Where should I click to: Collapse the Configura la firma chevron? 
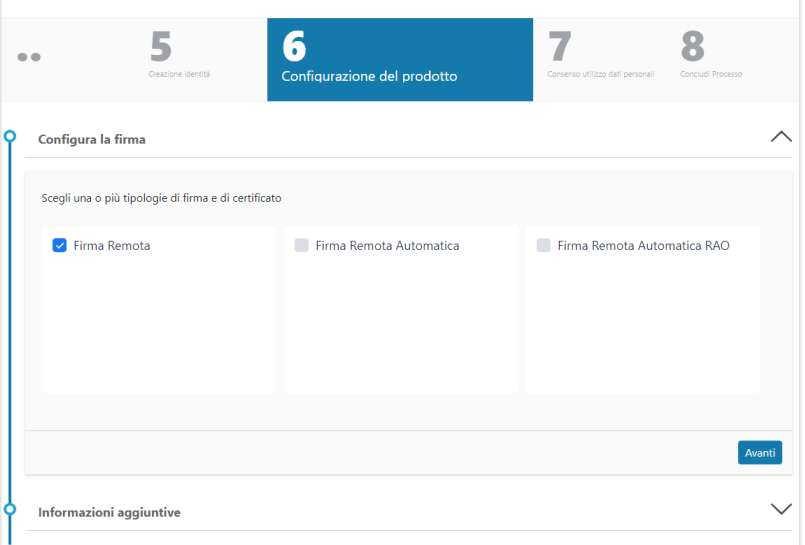tap(781, 137)
